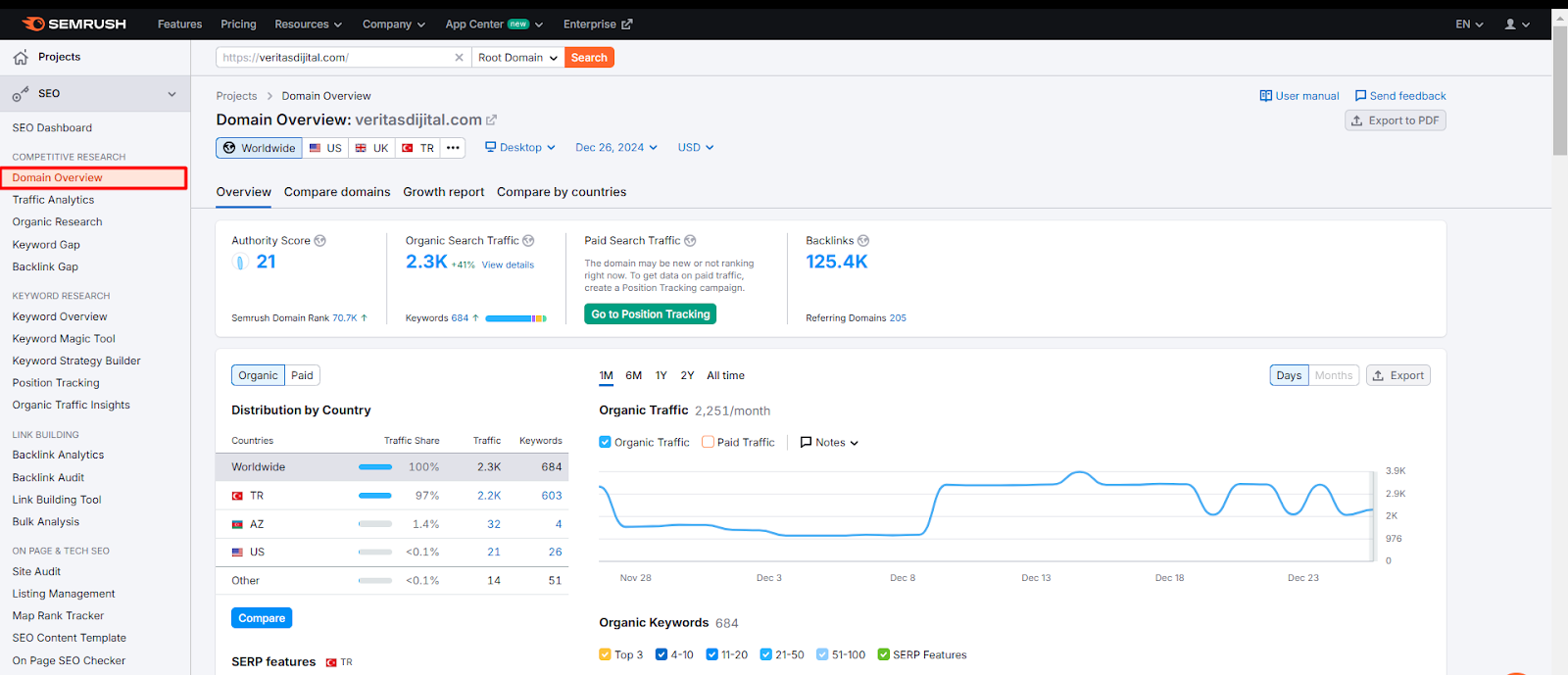Viewport: 1568px width, 675px height.
Task: Enable the Paid Traffic checkbox
Action: [x=708, y=442]
